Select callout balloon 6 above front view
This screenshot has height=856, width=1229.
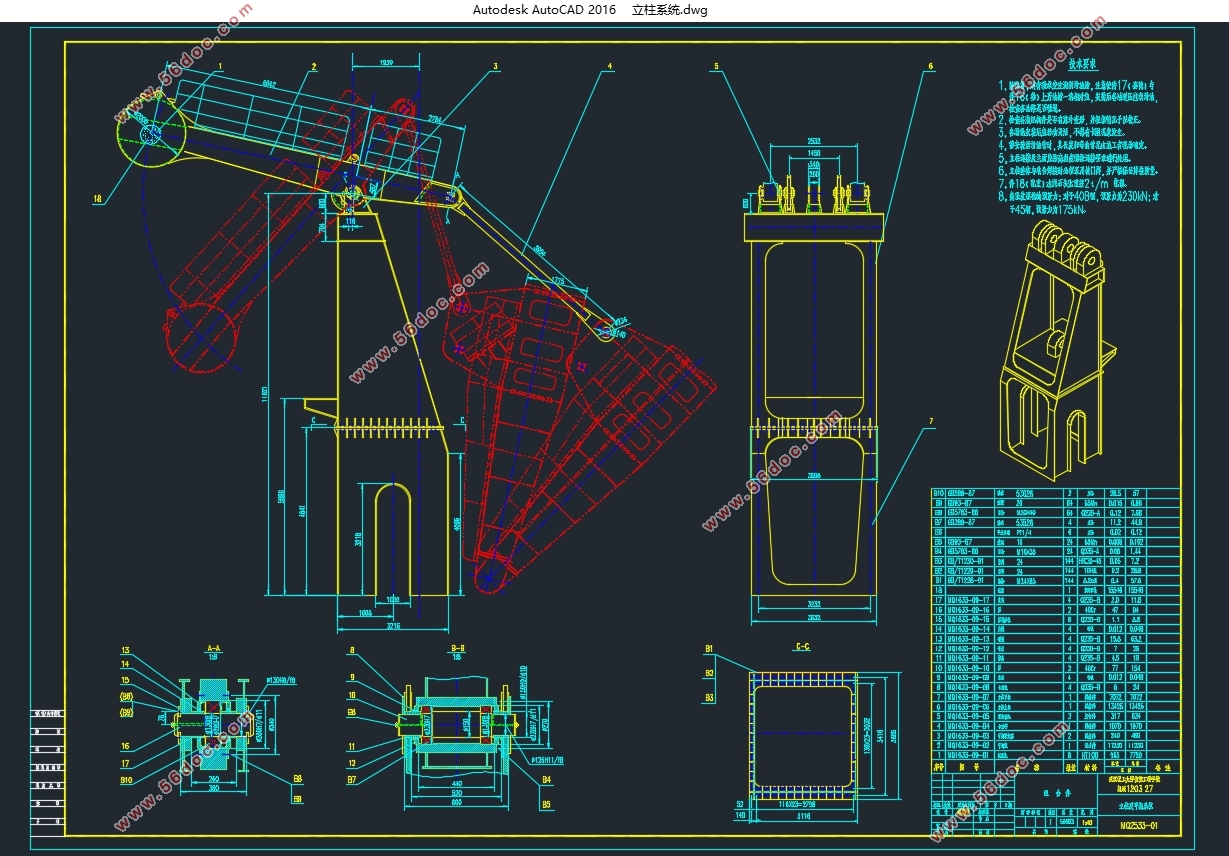tap(930, 67)
